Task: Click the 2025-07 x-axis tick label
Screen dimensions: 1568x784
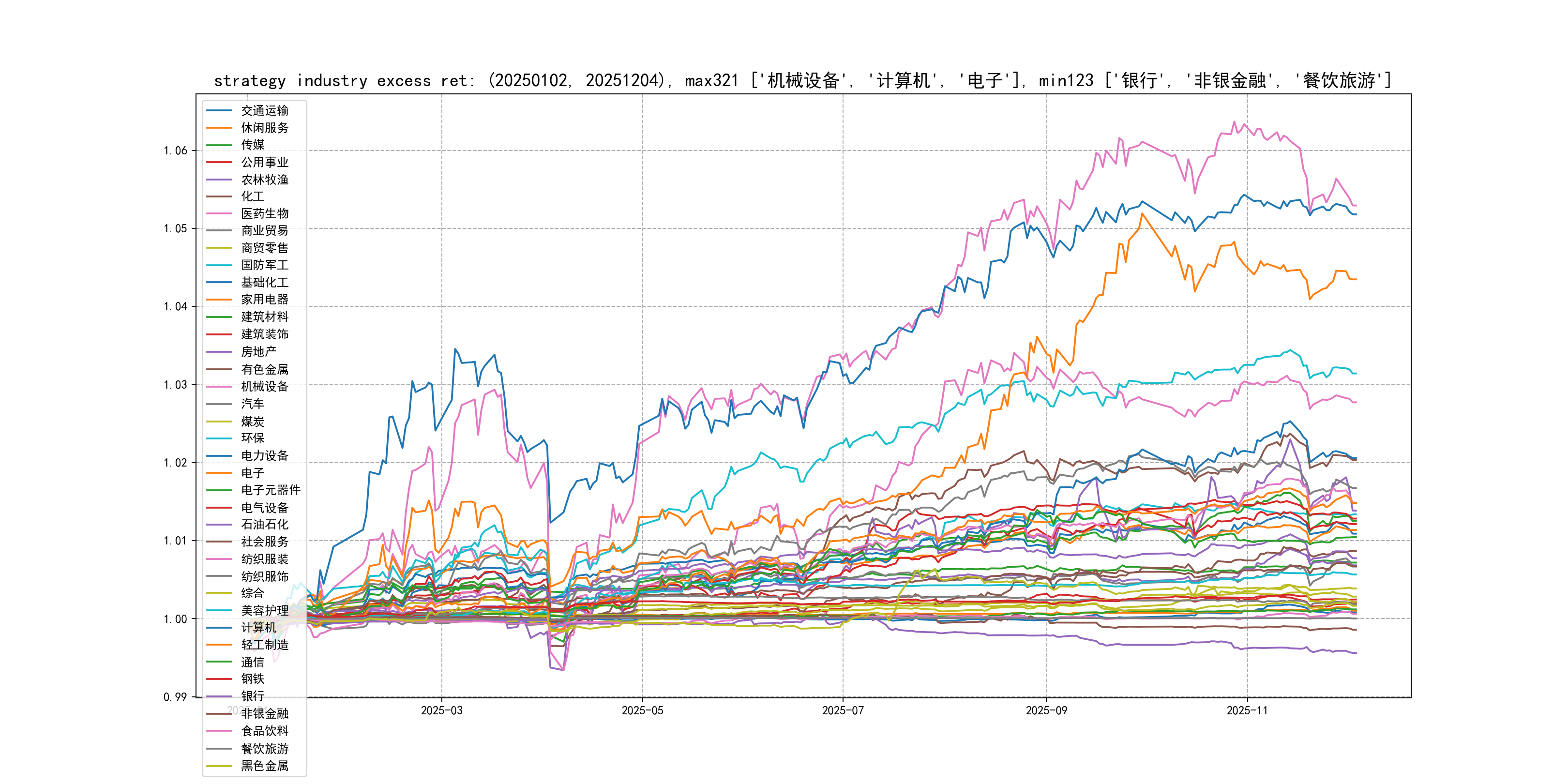Action: 843,710
